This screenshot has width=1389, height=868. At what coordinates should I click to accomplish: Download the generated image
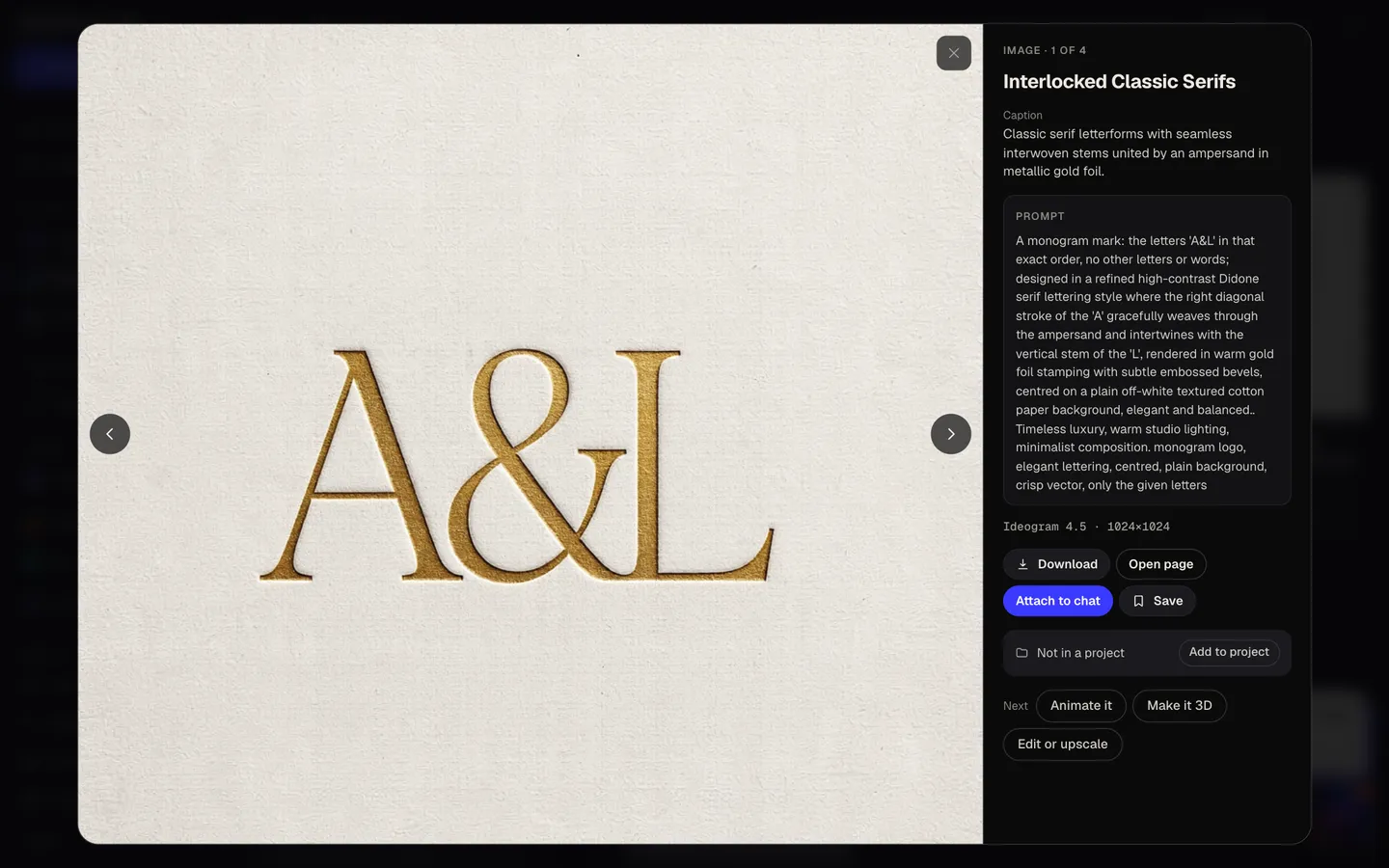(1056, 564)
